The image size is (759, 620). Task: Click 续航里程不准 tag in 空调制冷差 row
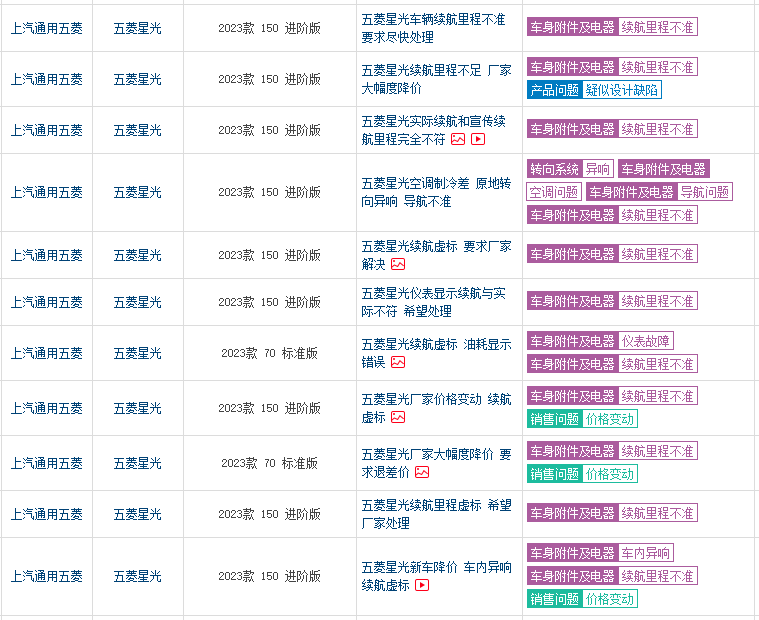coord(658,215)
